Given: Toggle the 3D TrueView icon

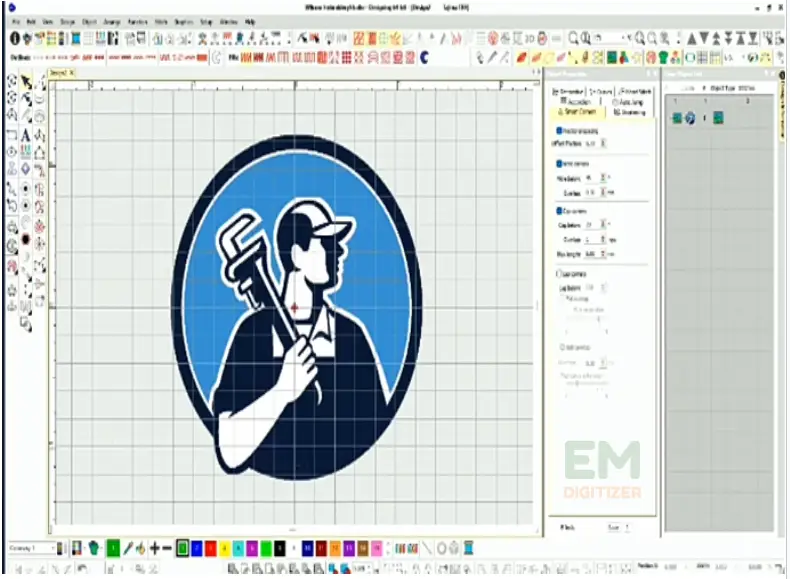Looking at the screenshot, I should coord(530,38).
